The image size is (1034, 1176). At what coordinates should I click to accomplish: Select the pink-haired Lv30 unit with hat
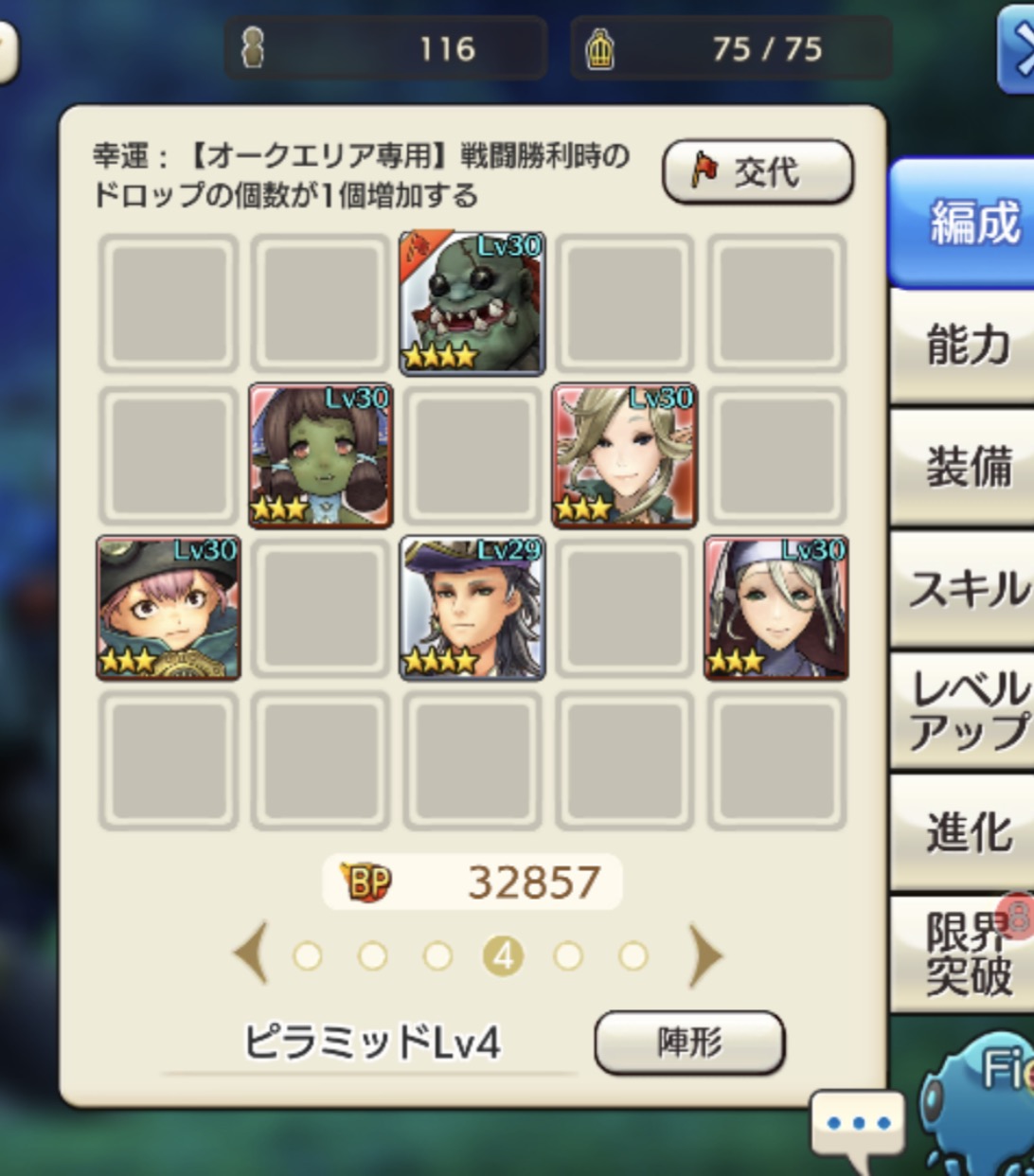click(168, 608)
